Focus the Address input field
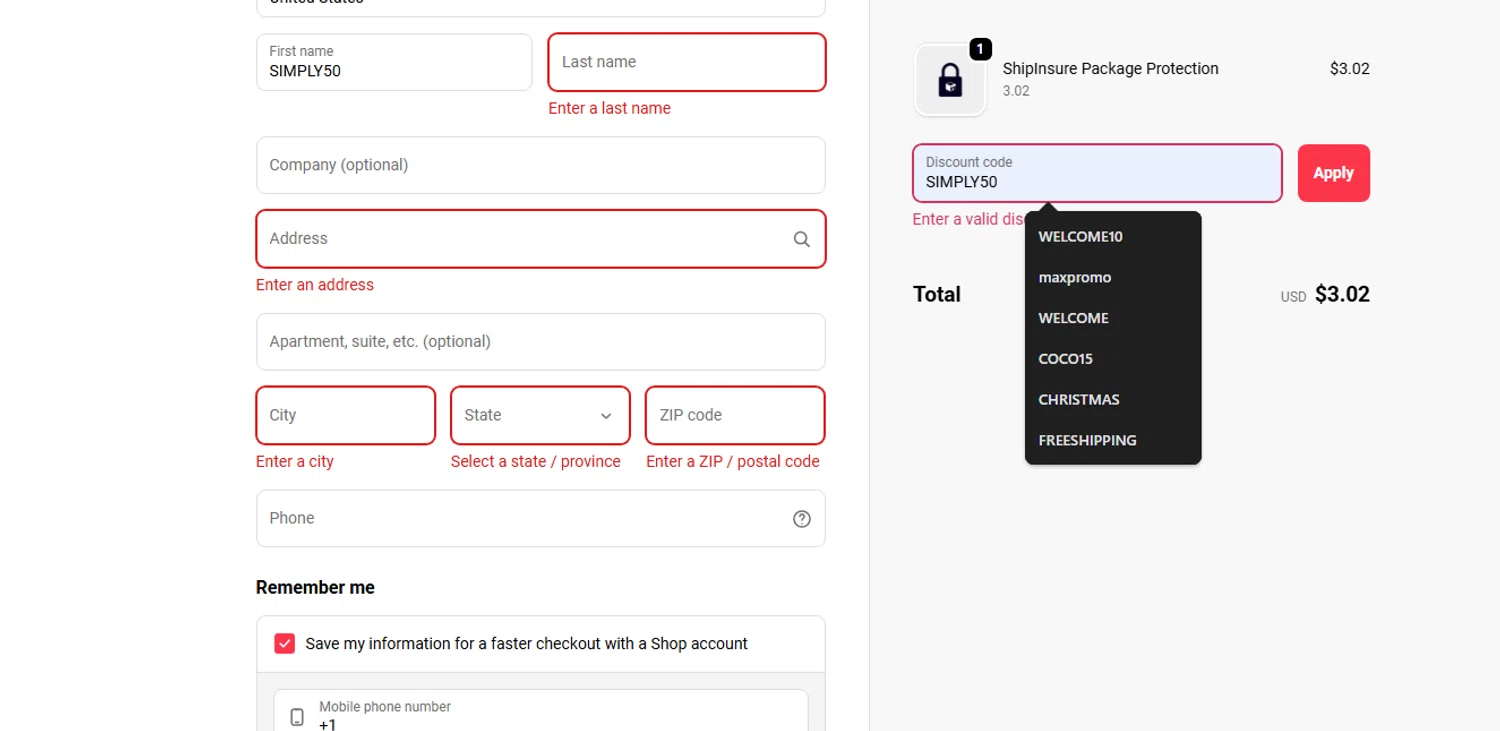 click(540, 239)
